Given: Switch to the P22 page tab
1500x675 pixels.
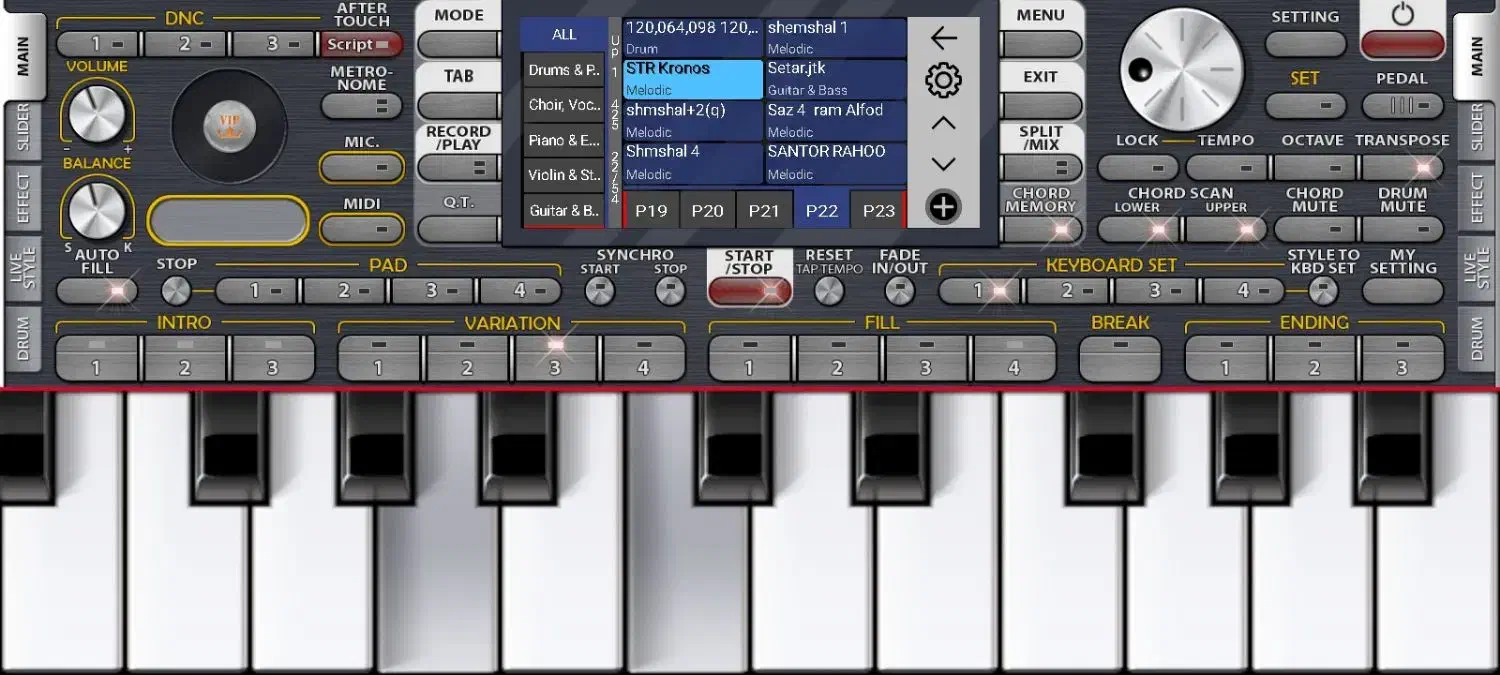Looking at the screenshot, I should (x=821, y=210).
